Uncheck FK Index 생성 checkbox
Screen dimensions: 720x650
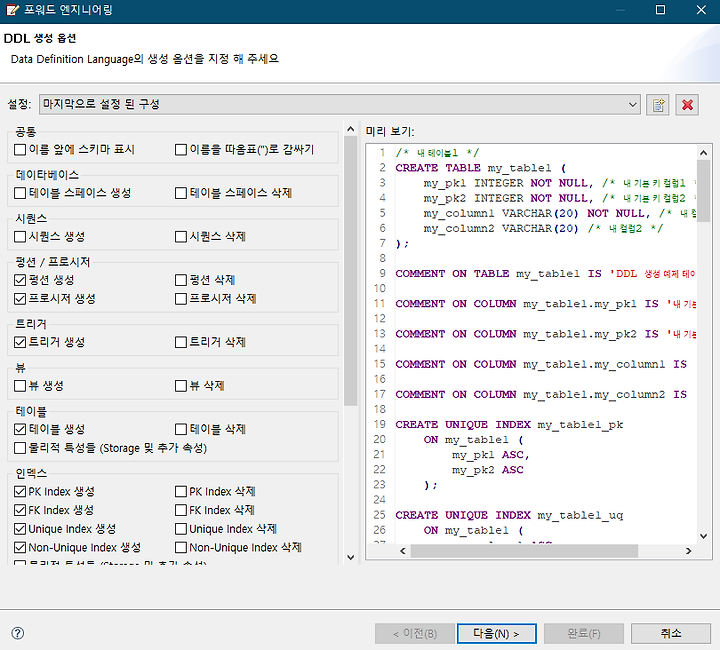[x=20, y=510]
